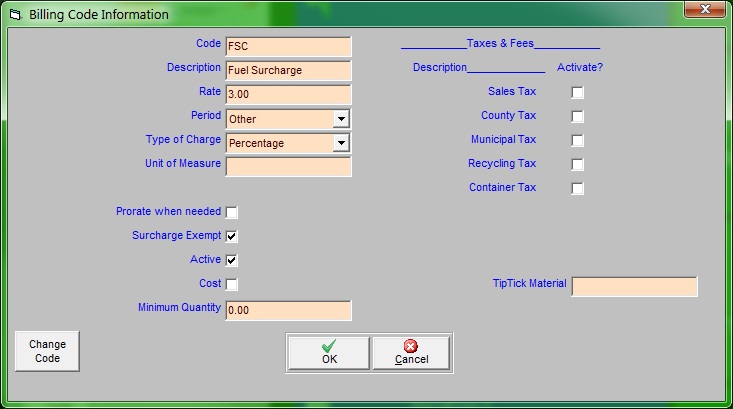Check the Cost checkbox
Screen dimensions: 733x409
click(x=231, y=284)
